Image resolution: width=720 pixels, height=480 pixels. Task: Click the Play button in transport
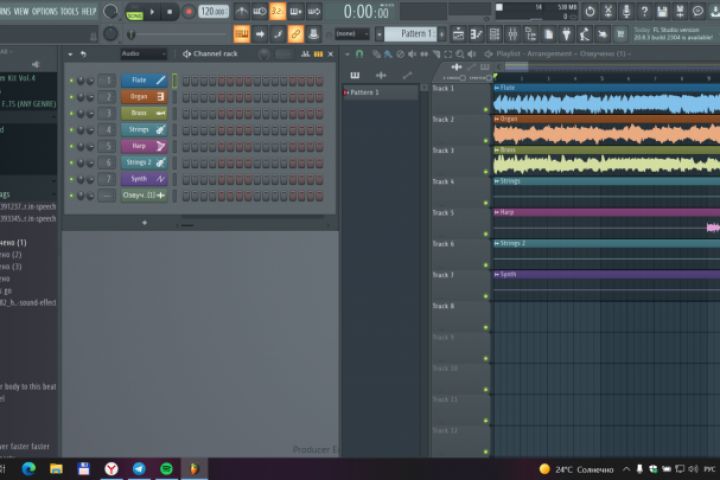click(x=152, y=12)
